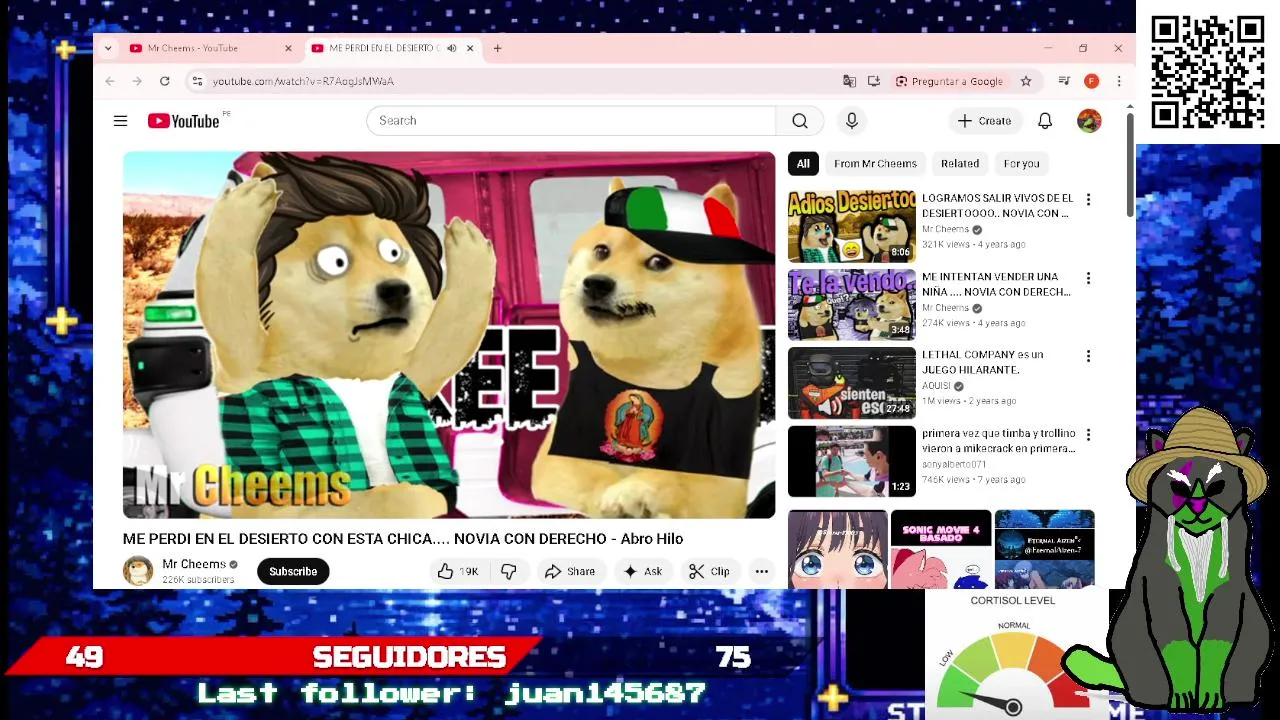Screen dimensions: 1280x720
Task: Open the media control icon in Chrome toolbar
Action: [x=1064, y=81]
